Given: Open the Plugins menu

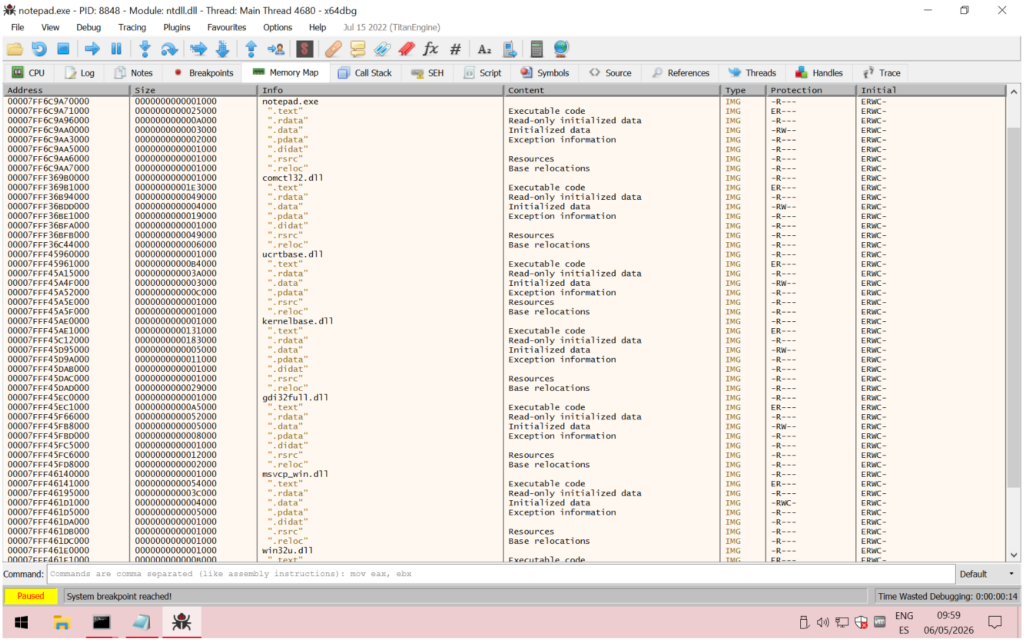Looking at the screenshot, I should click(176, 27).
